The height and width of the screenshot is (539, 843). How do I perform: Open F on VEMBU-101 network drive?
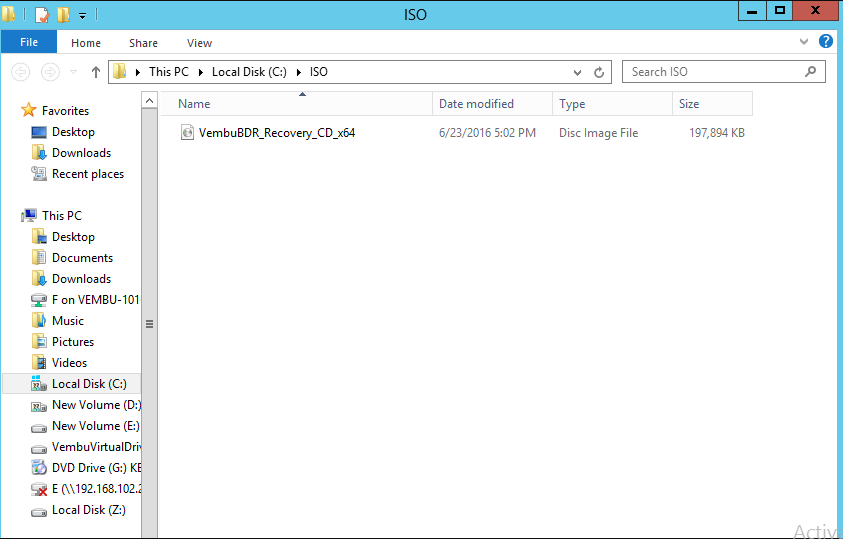point(96,299)
